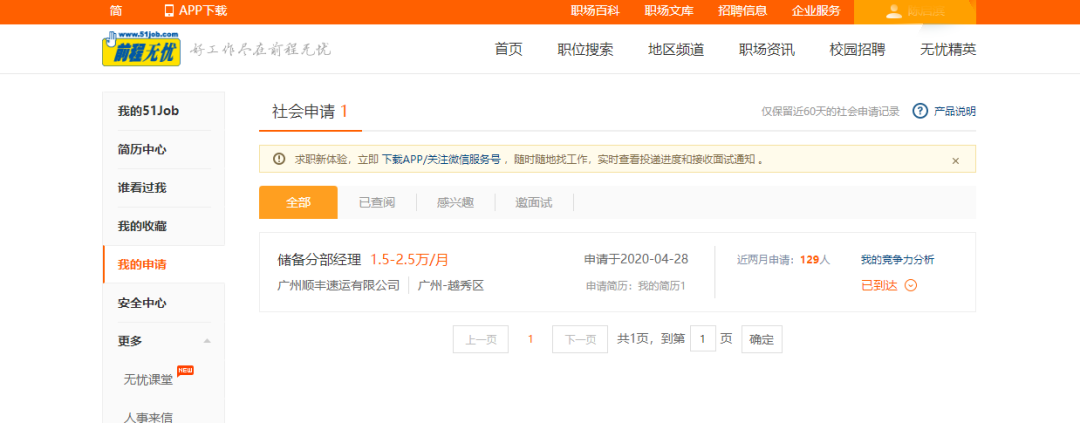
Task: Switch language with 简 toggle
Action: click(116, 11)
